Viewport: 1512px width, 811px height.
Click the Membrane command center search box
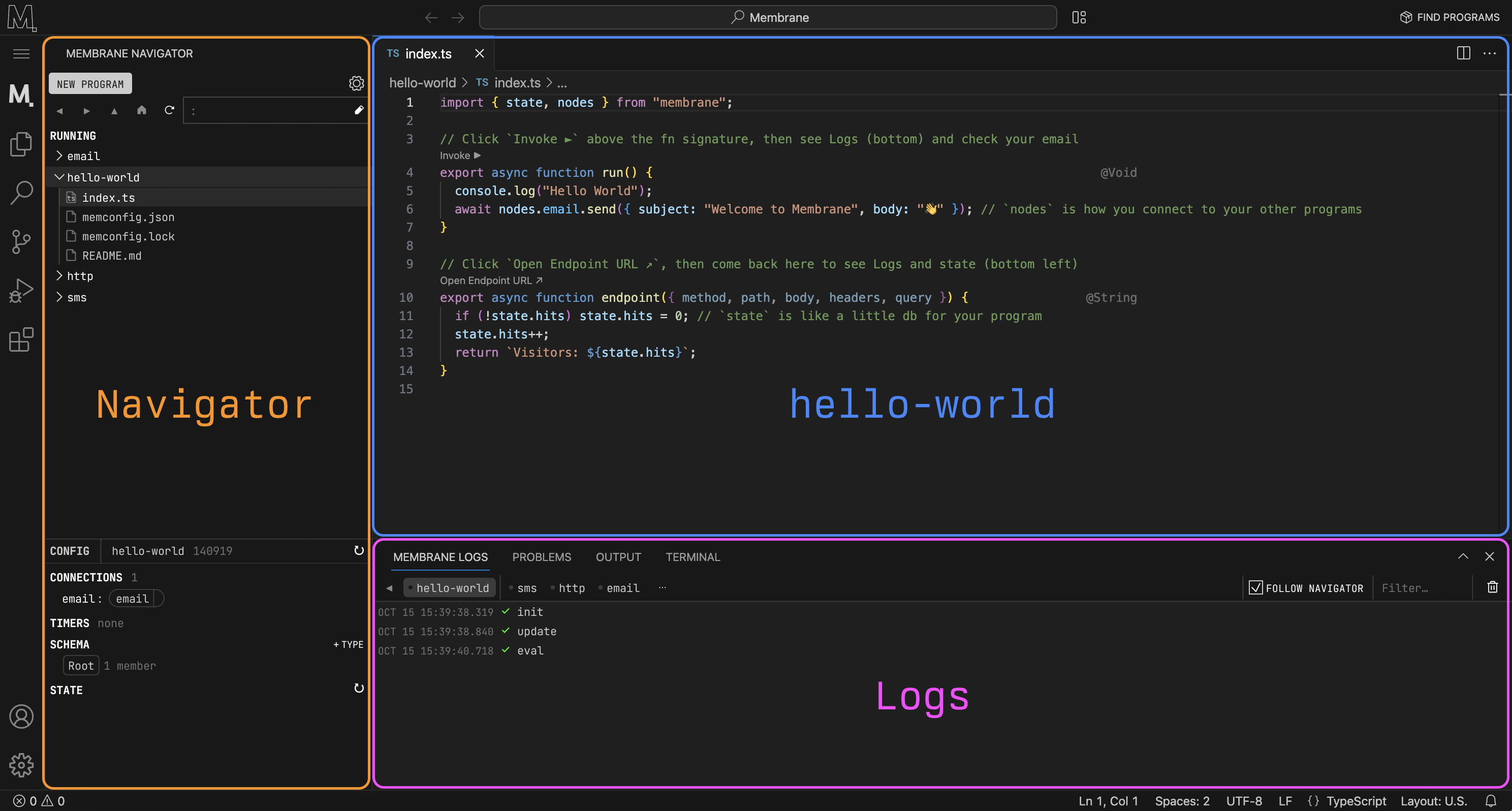pyautogui.click(x=768, y=18)
